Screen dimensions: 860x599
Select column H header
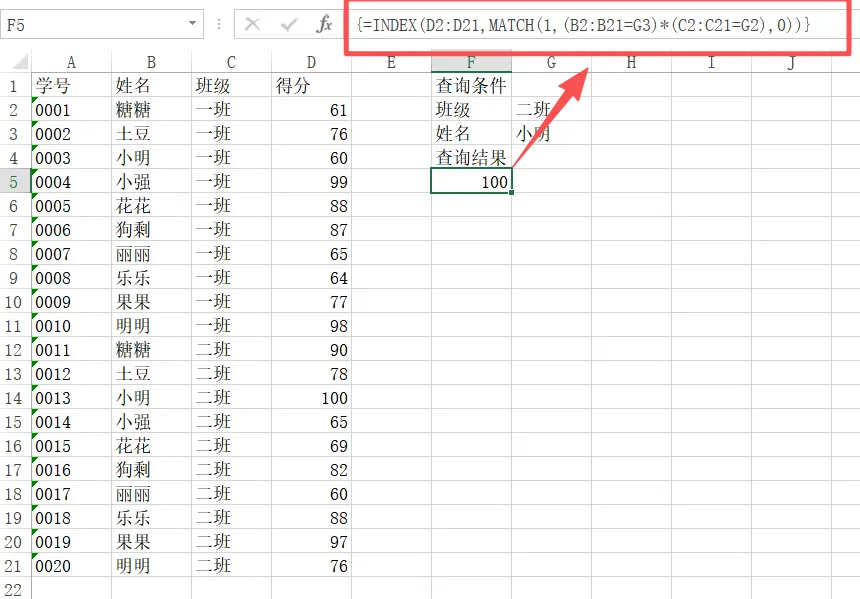pos(631,63)
